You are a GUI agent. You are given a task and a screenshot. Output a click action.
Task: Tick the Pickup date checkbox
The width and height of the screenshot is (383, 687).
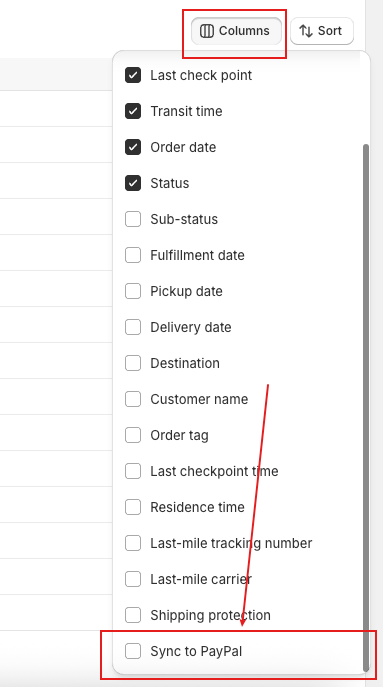133,291
